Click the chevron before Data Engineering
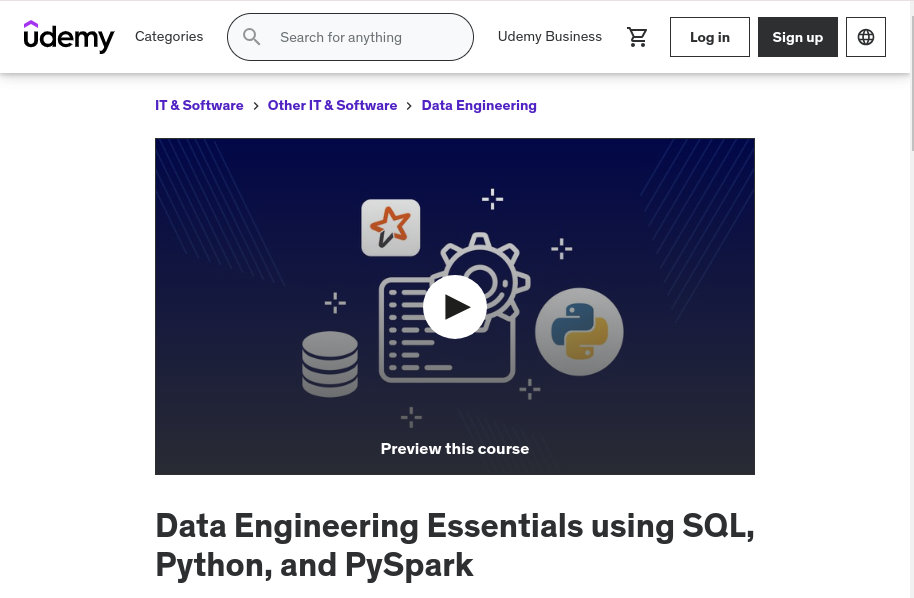 coord(409,105)
